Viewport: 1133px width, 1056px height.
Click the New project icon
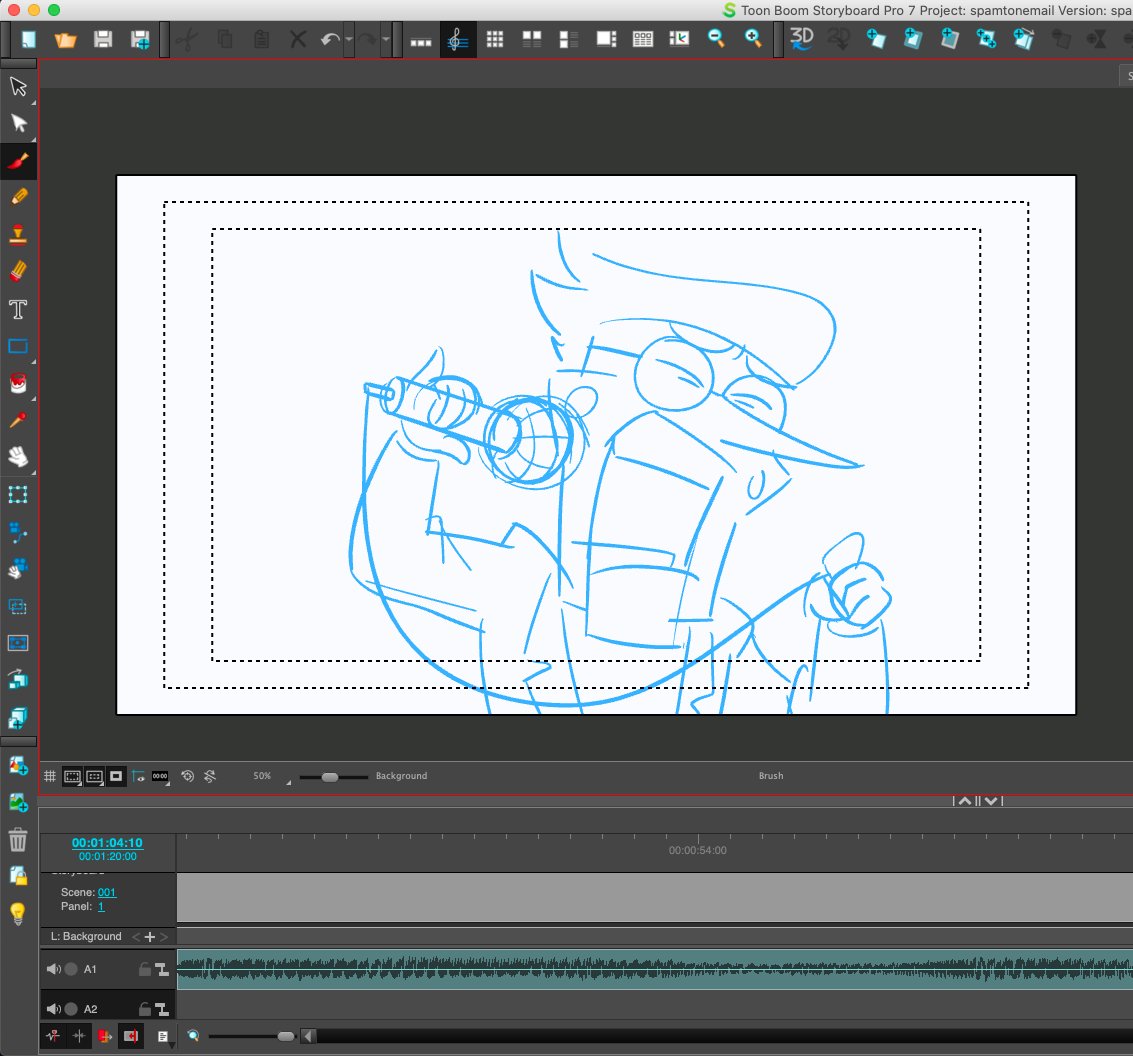pyautogui.click(x=29, y=39)
